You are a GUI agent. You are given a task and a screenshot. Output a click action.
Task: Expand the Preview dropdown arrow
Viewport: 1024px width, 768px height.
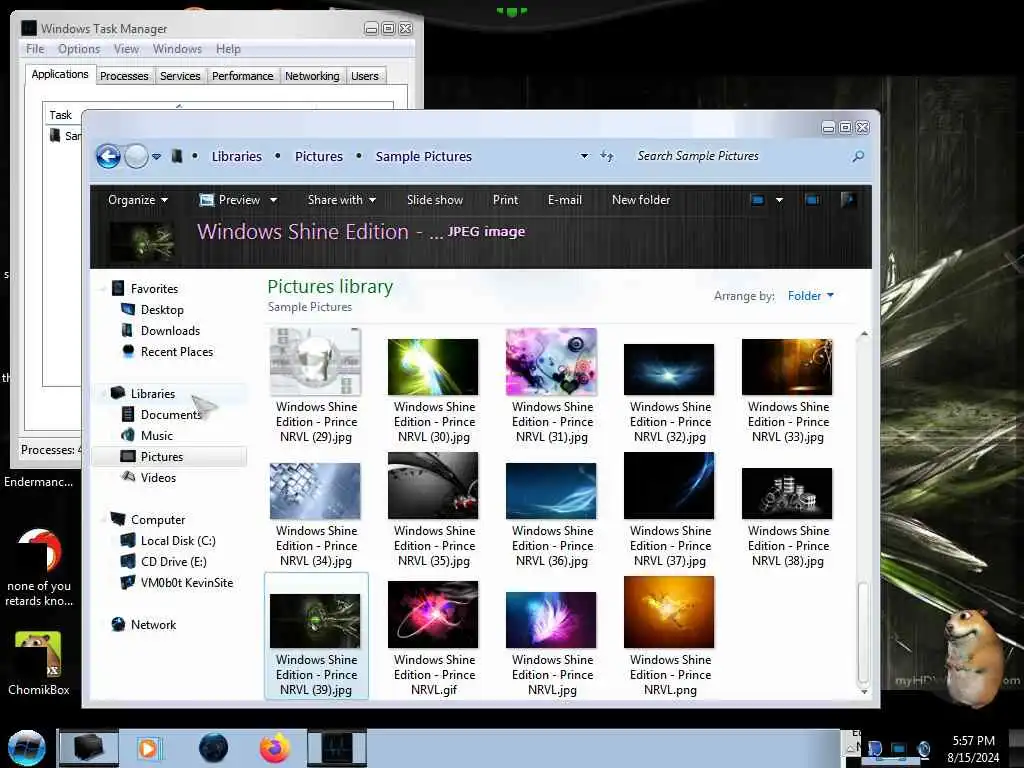point(274,200)
